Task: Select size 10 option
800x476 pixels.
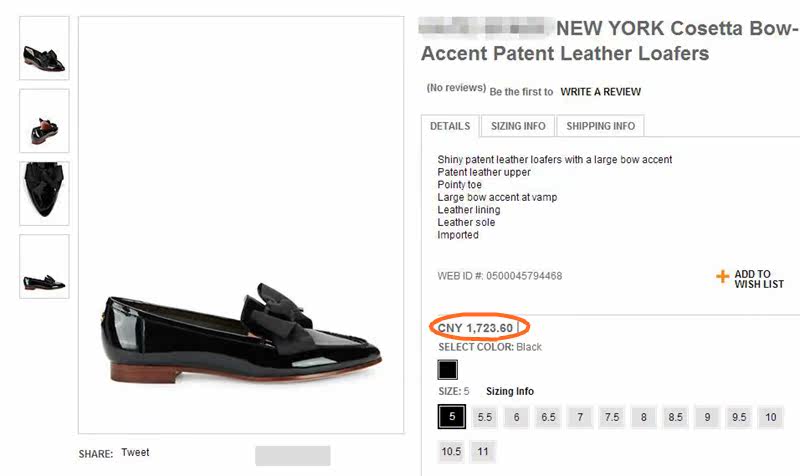Action: [770, 417]
